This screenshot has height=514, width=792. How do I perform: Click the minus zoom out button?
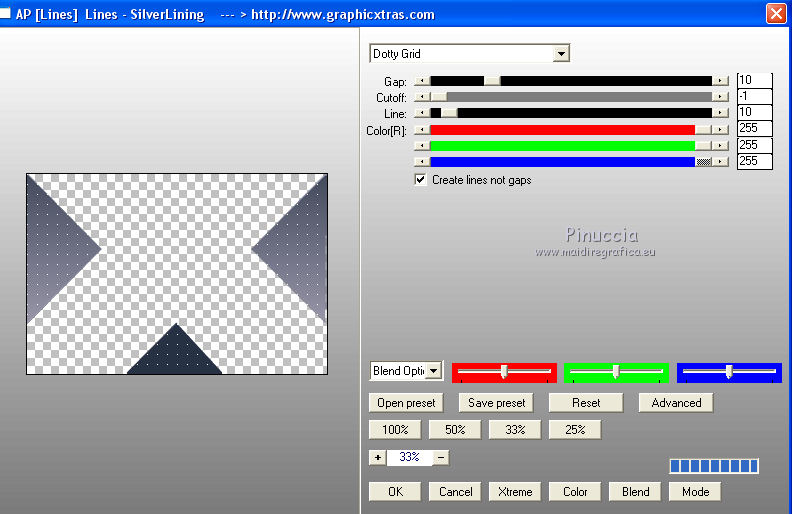[x=441, y=457]
